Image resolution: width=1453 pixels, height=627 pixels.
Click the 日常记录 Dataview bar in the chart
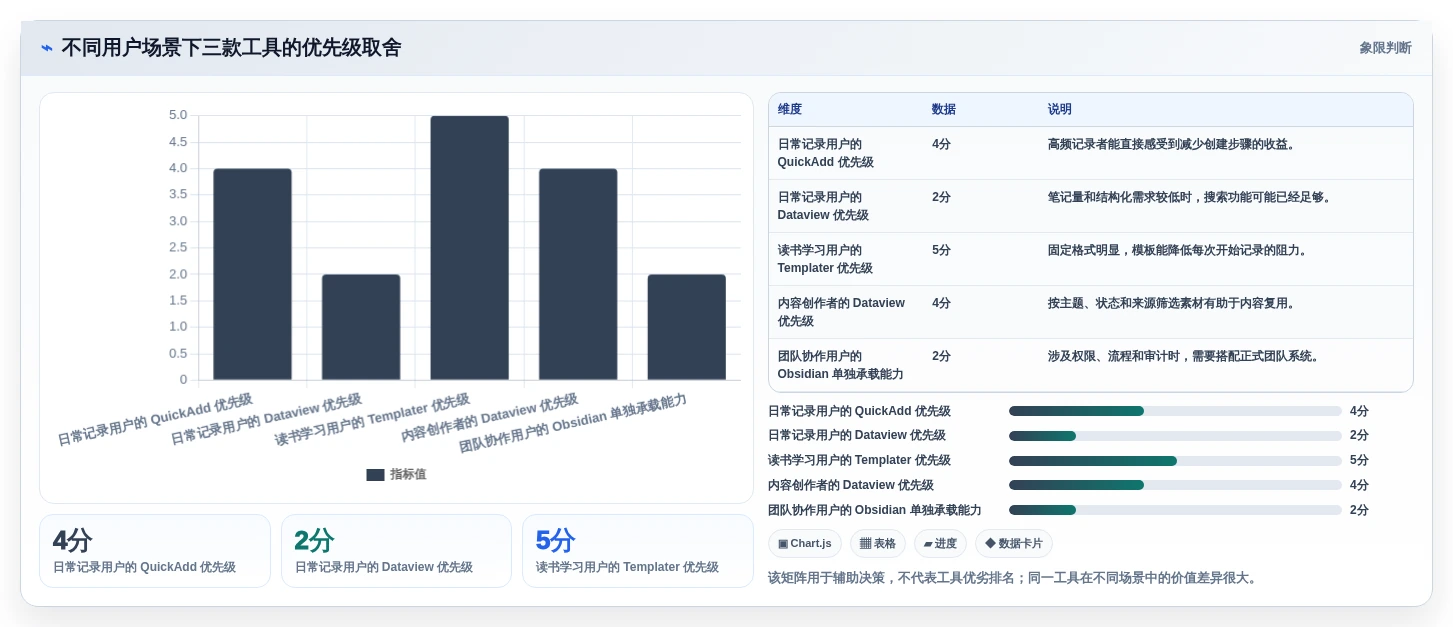coord(361,327)
